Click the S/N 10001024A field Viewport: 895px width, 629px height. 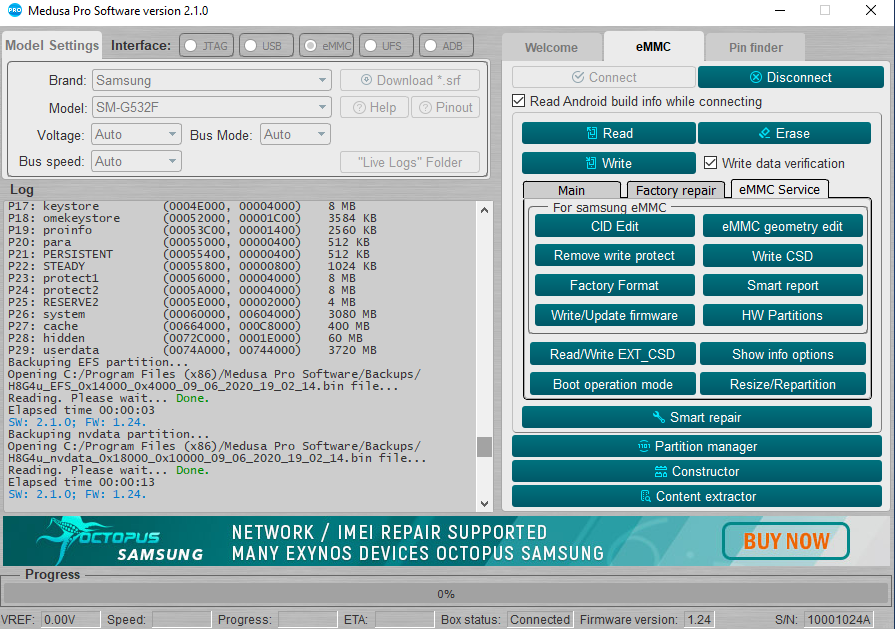(x=838, y=619)
